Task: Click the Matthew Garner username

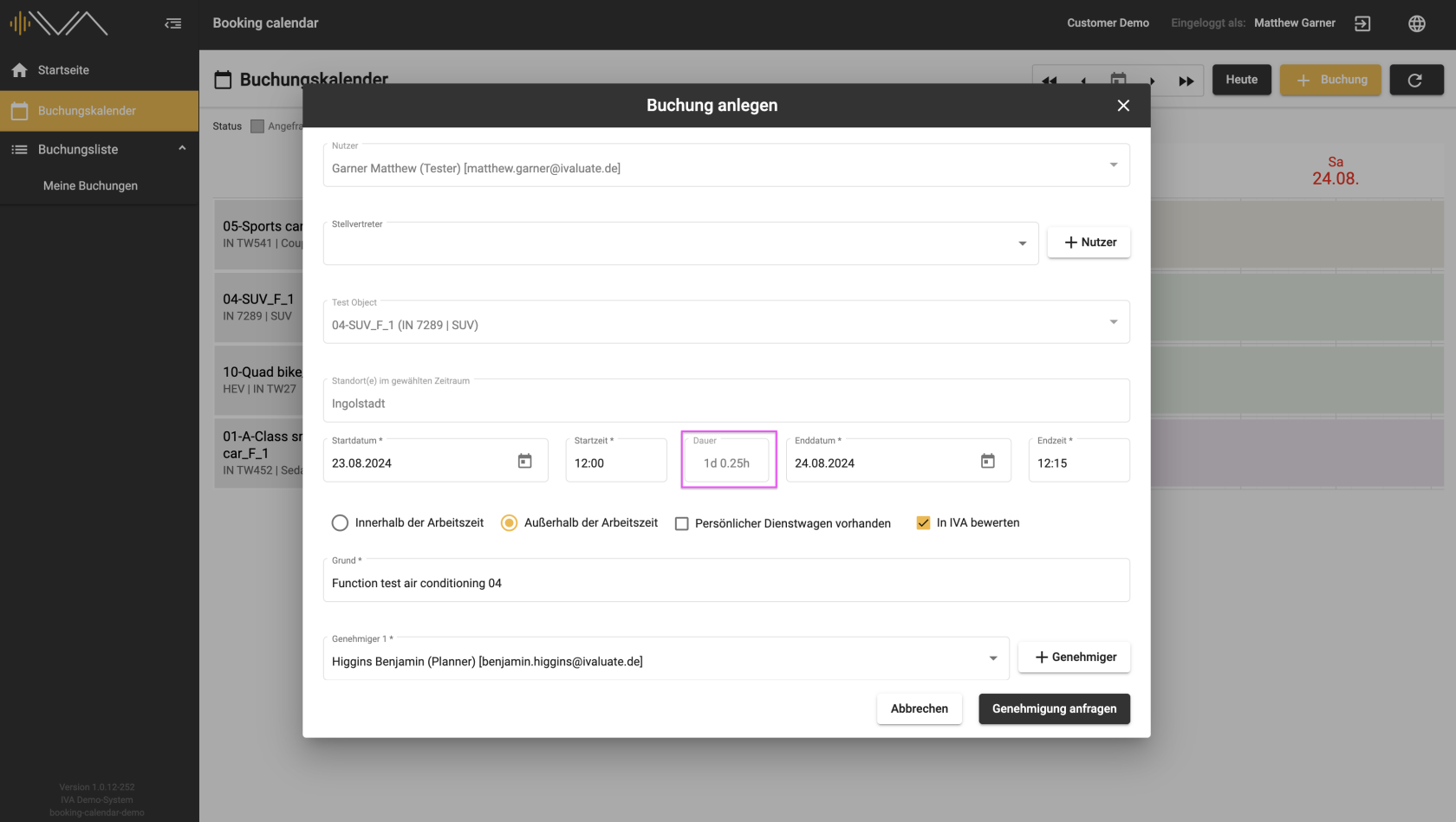Action: pos(1295,23)
